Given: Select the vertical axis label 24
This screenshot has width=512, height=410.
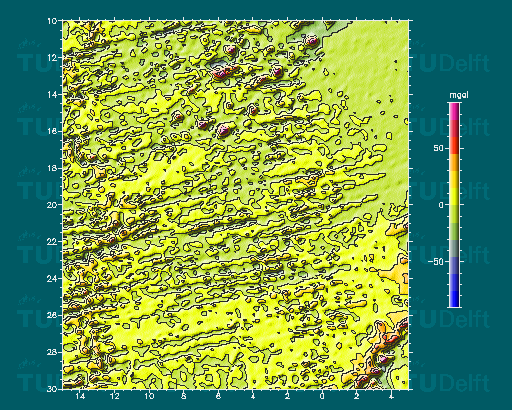Looking at the screenshot, I should 52,278.
